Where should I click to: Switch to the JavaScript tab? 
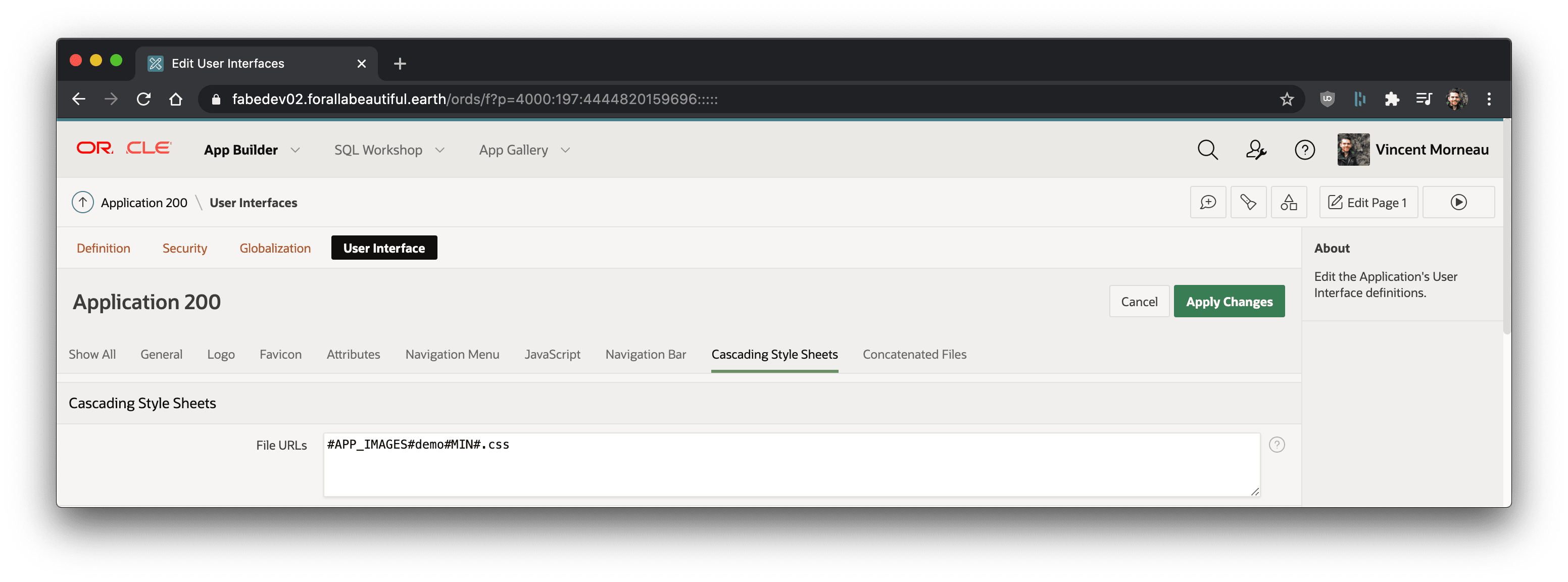coord(552,354)
